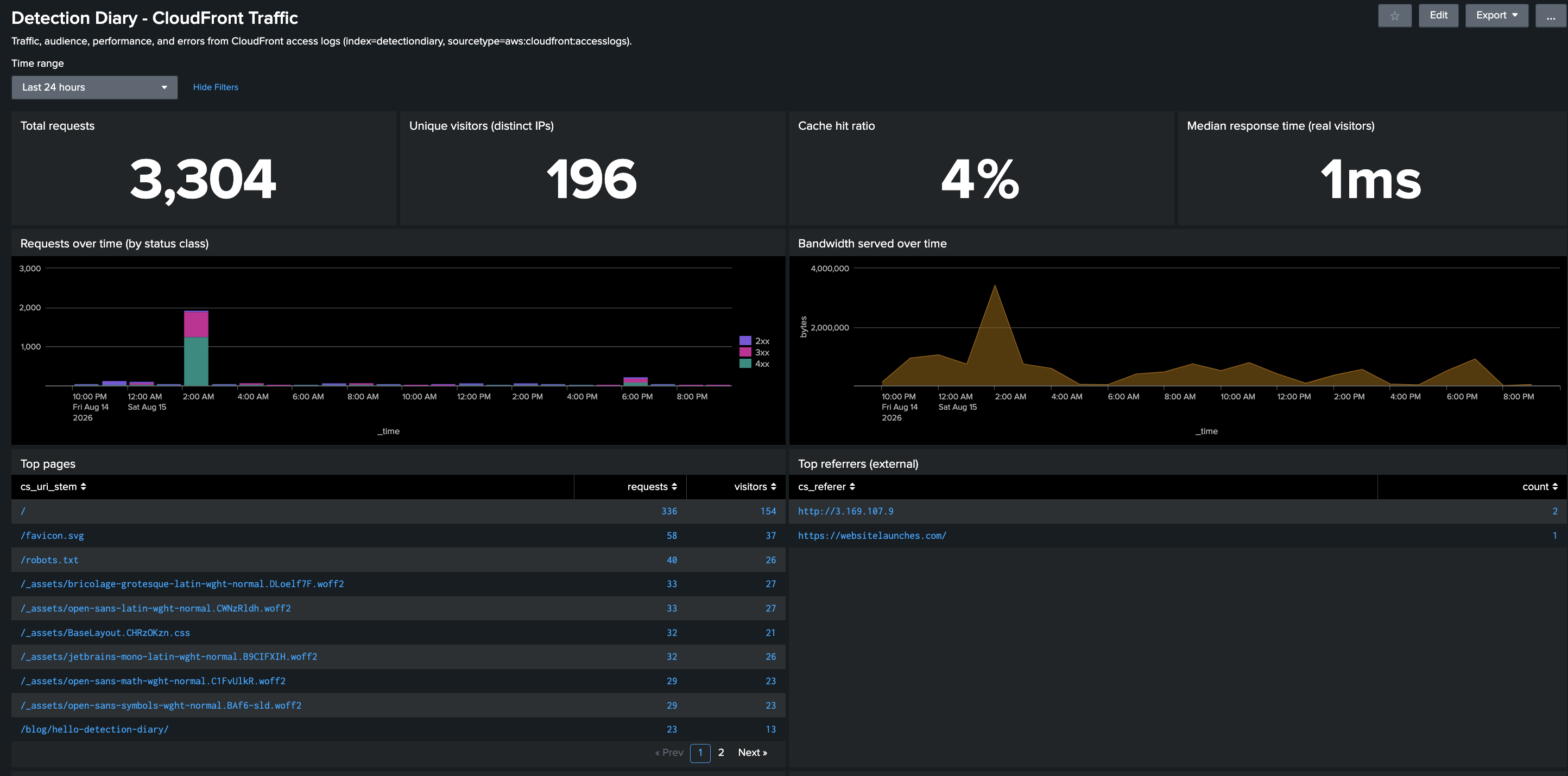Click the Edit dashboard button
This screenshot has height=776, width=1568.
(x=1438, y=16)
